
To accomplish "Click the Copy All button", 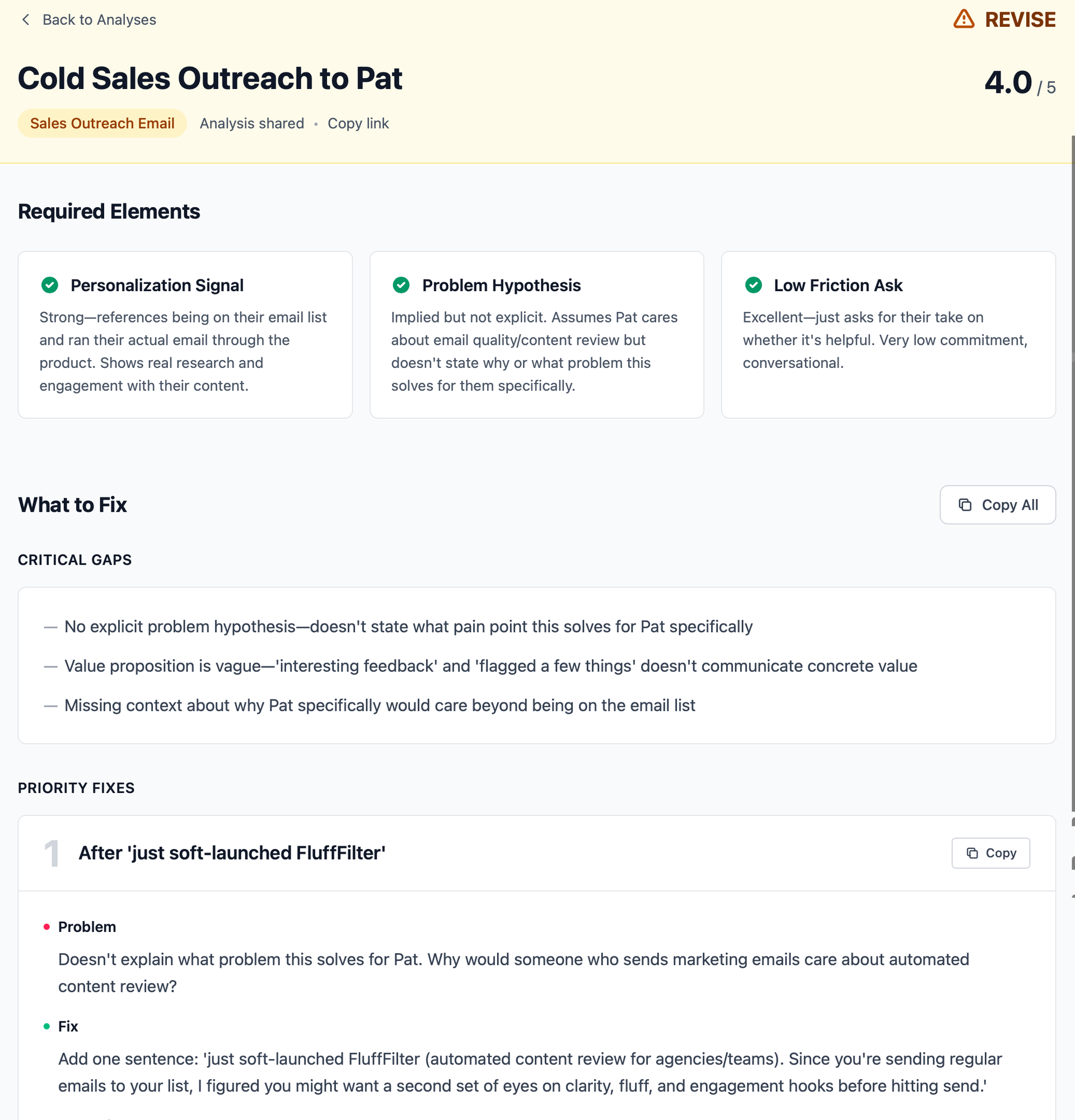I will [997, 505].
